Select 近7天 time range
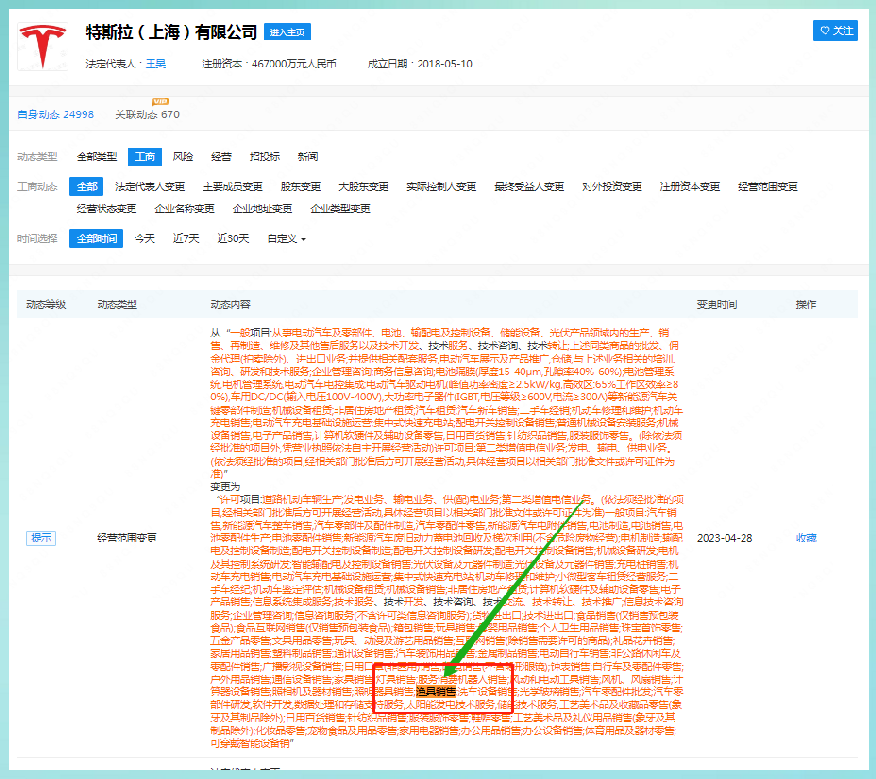This screenshot has height=779, width=876. point(186,239)
